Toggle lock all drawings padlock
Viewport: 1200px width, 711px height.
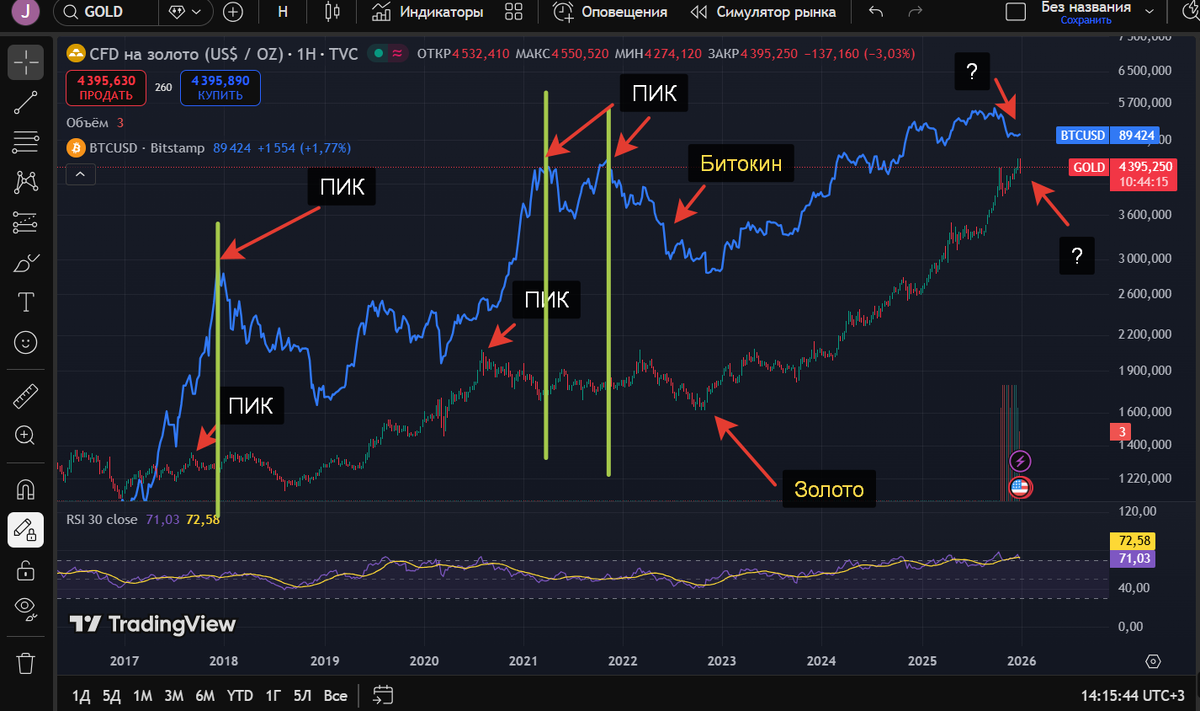(26, 570)
